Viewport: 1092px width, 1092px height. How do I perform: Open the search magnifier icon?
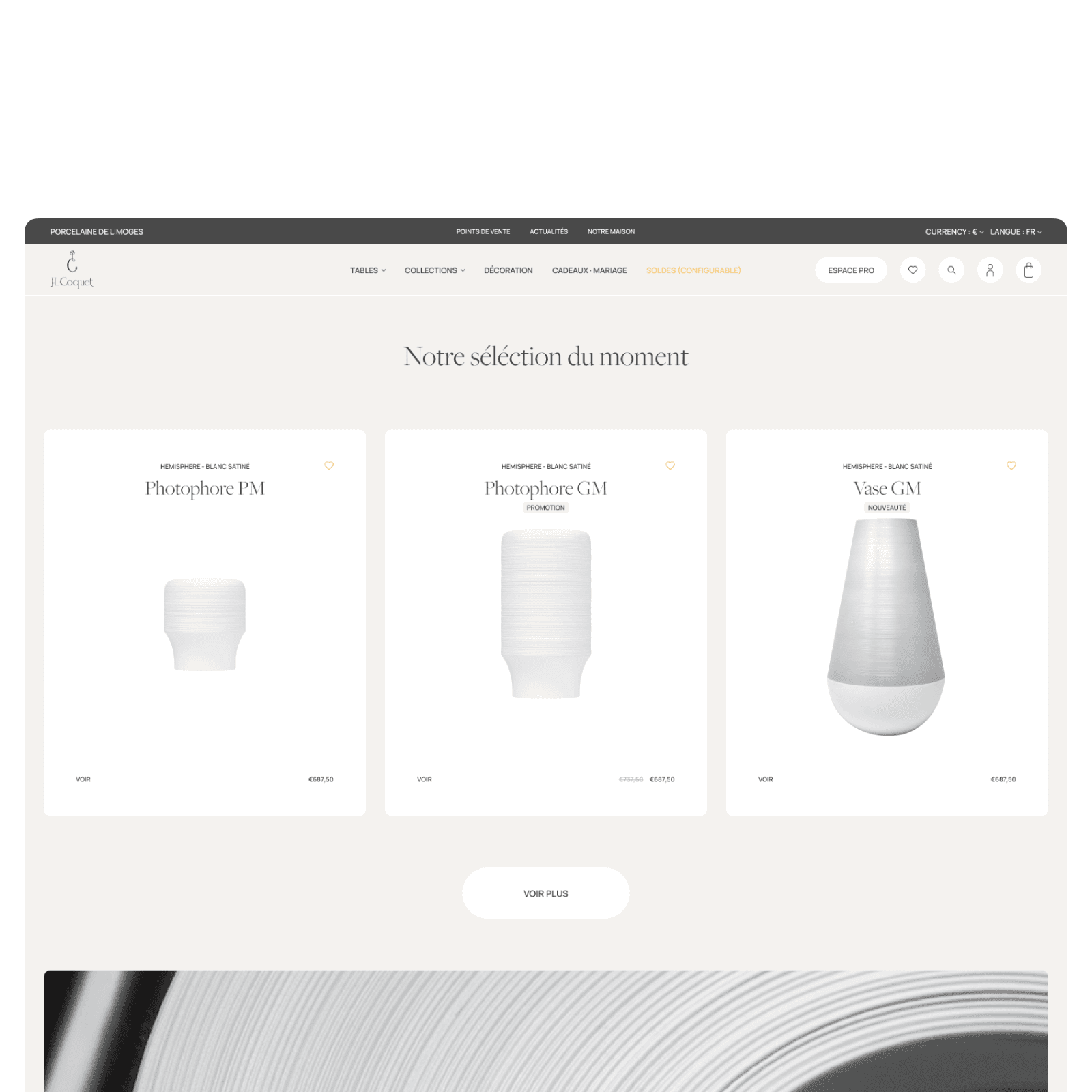point(951,270)
